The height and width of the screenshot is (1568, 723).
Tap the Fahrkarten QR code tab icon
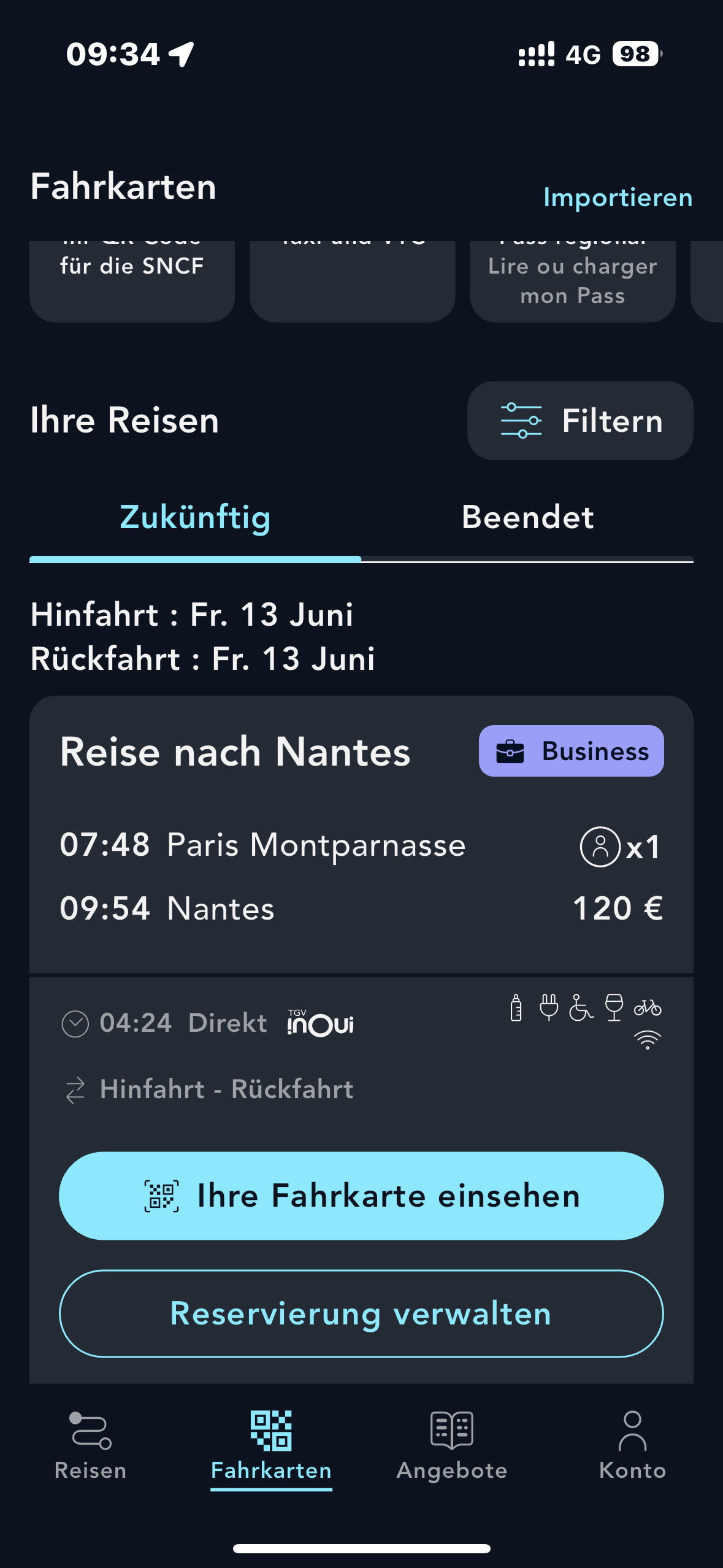coord(271,1430)
